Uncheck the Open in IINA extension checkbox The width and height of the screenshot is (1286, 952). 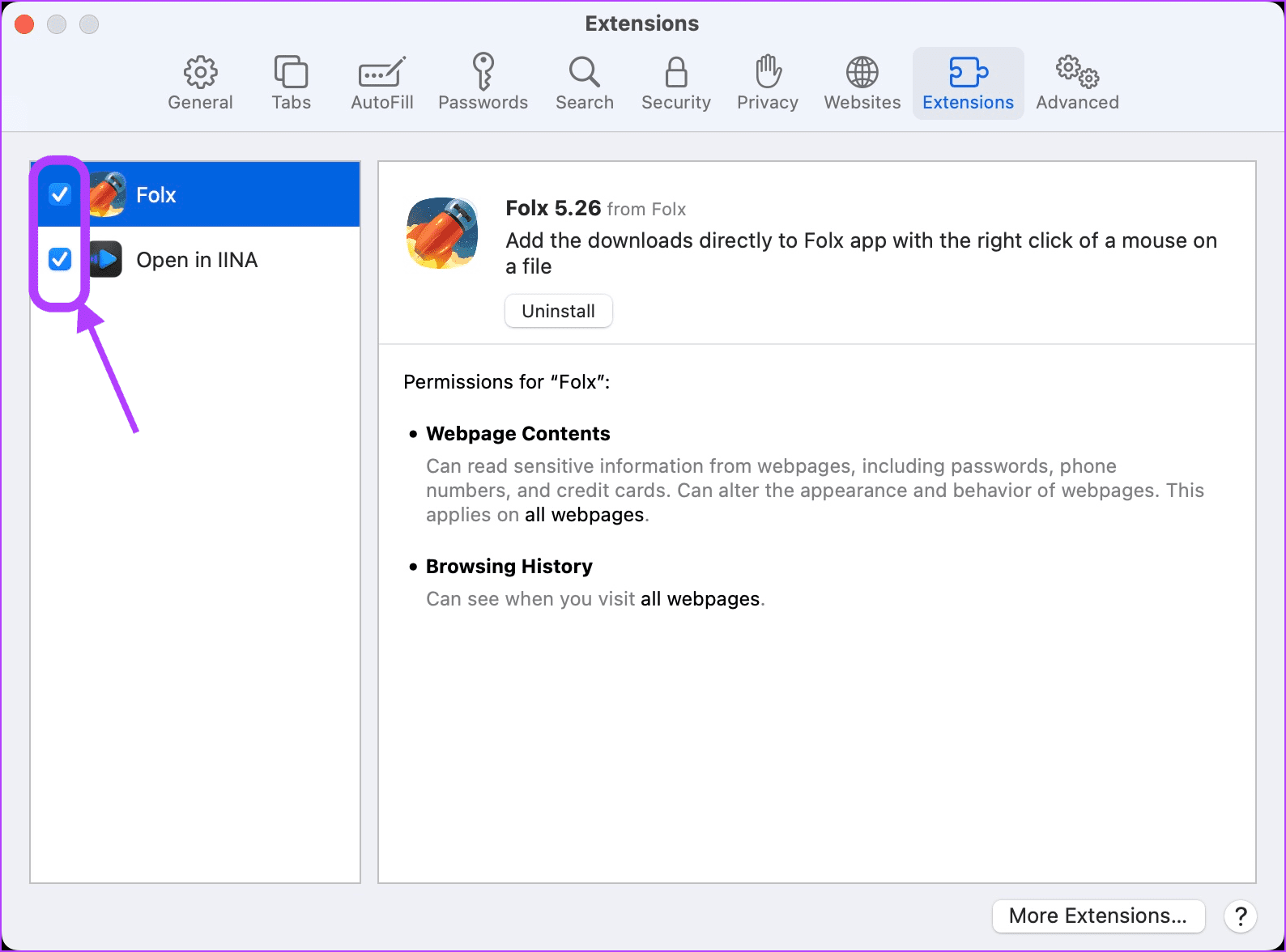tap(60, 259)
